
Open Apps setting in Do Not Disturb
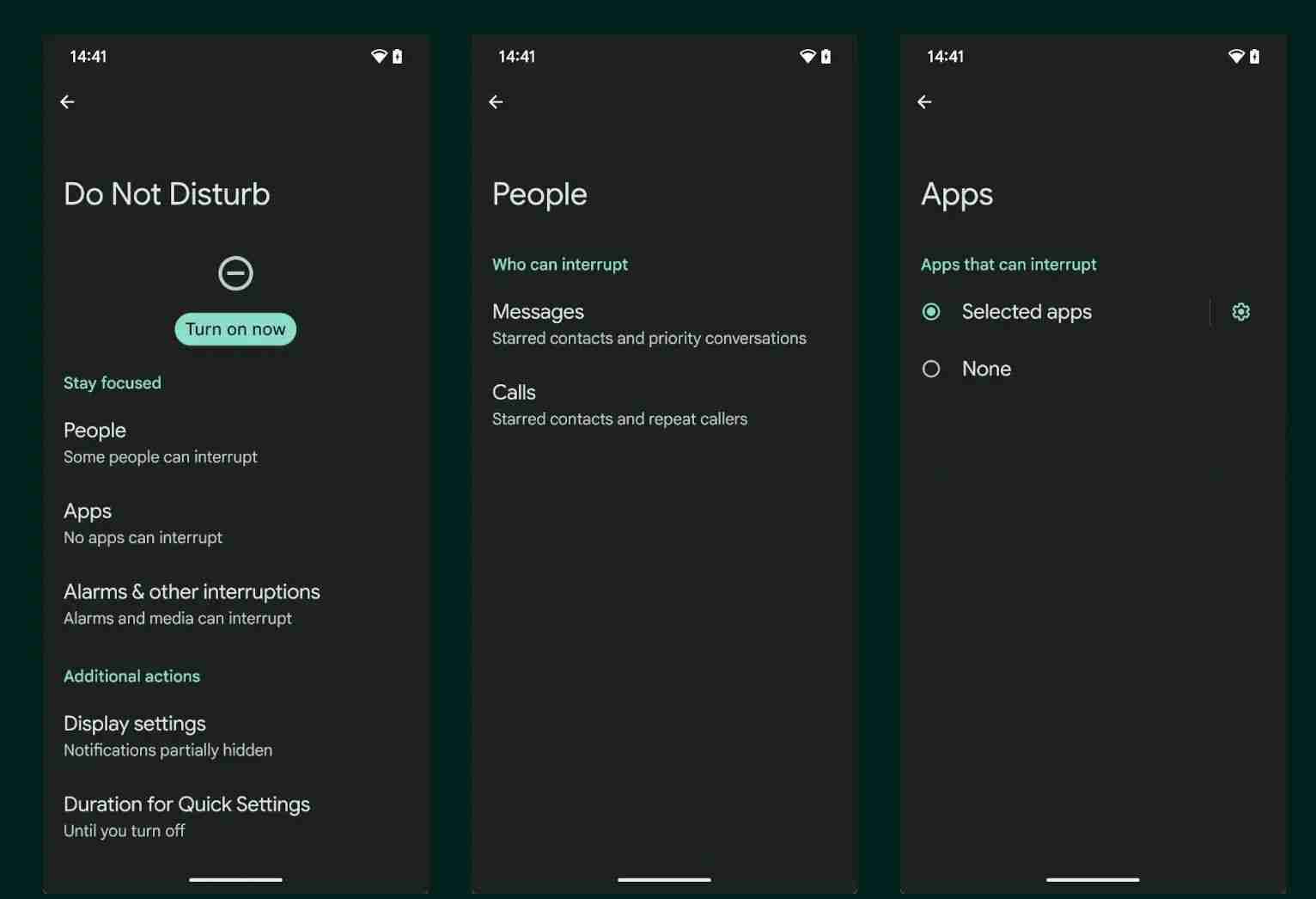(x=235, y=523)
